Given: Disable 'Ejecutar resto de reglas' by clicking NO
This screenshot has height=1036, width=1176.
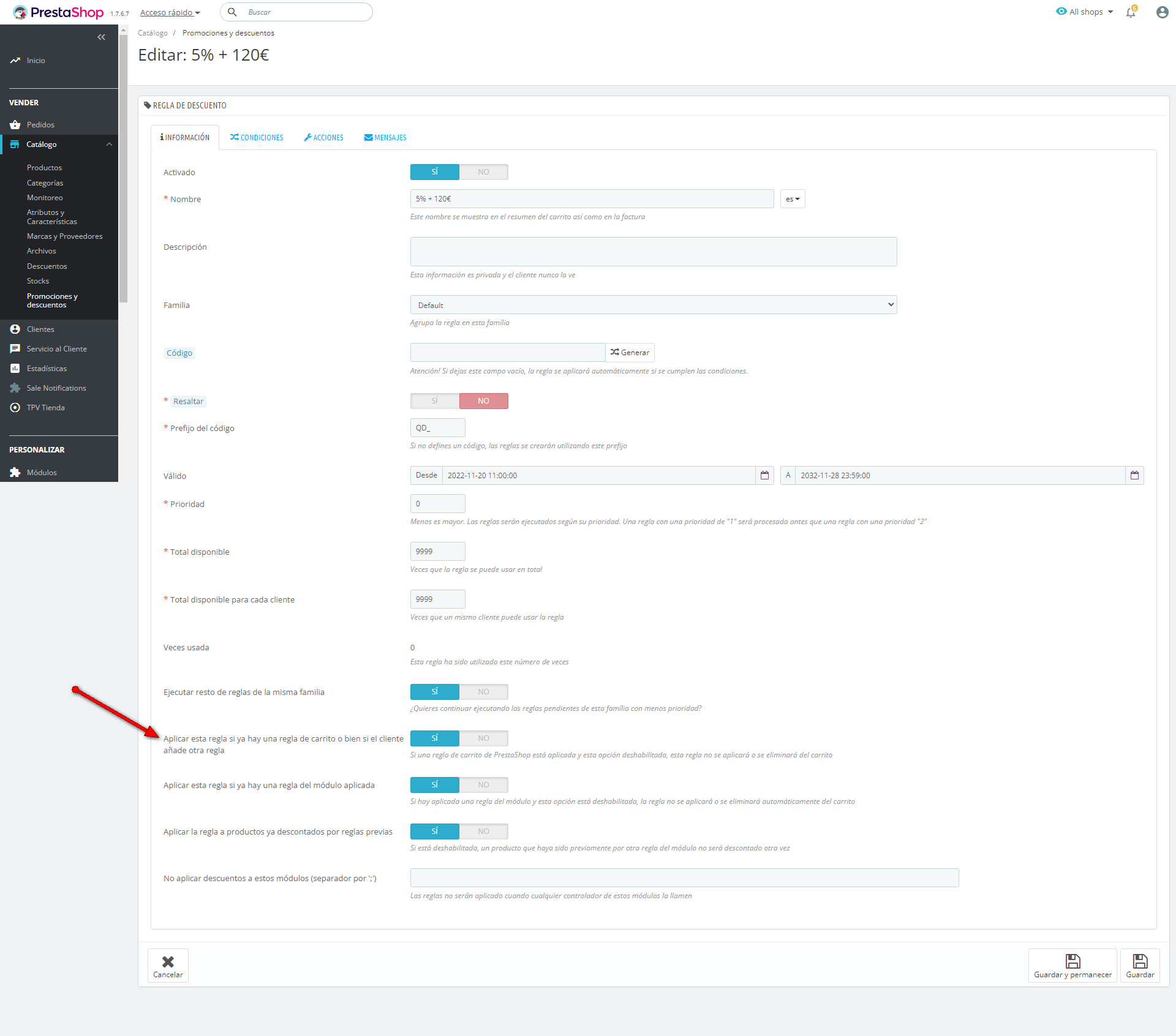Looking at the screenshot, I should (483, 692).
